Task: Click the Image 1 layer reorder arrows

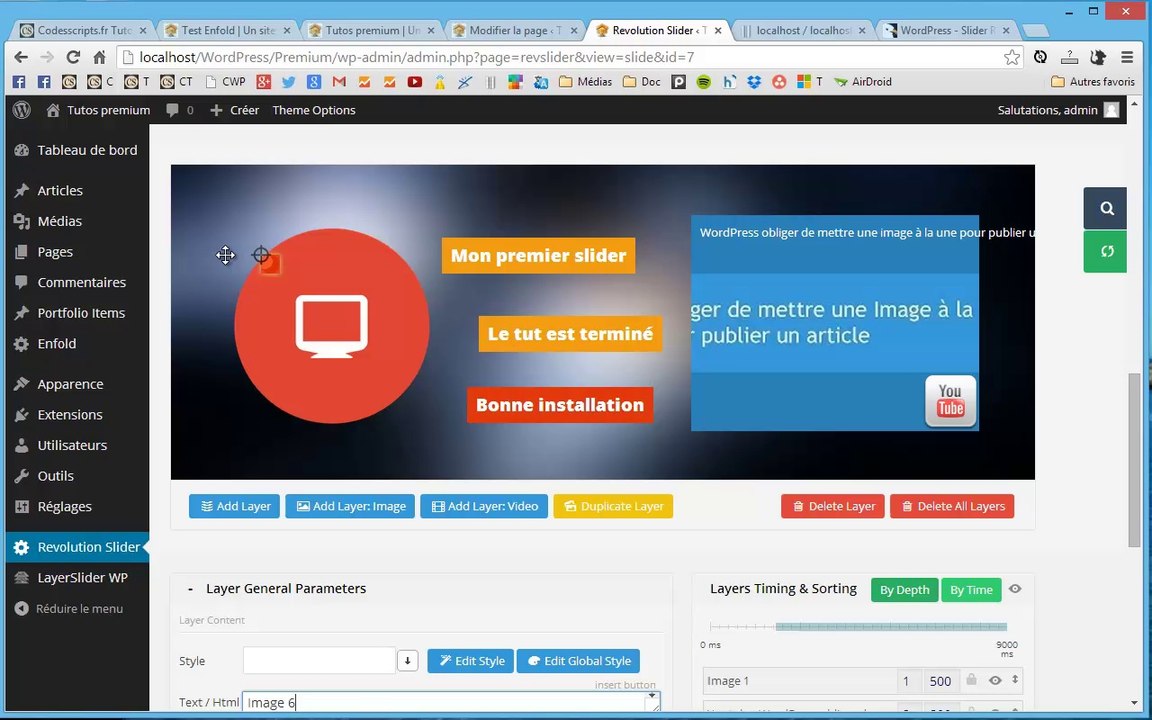Action: 1015,680
